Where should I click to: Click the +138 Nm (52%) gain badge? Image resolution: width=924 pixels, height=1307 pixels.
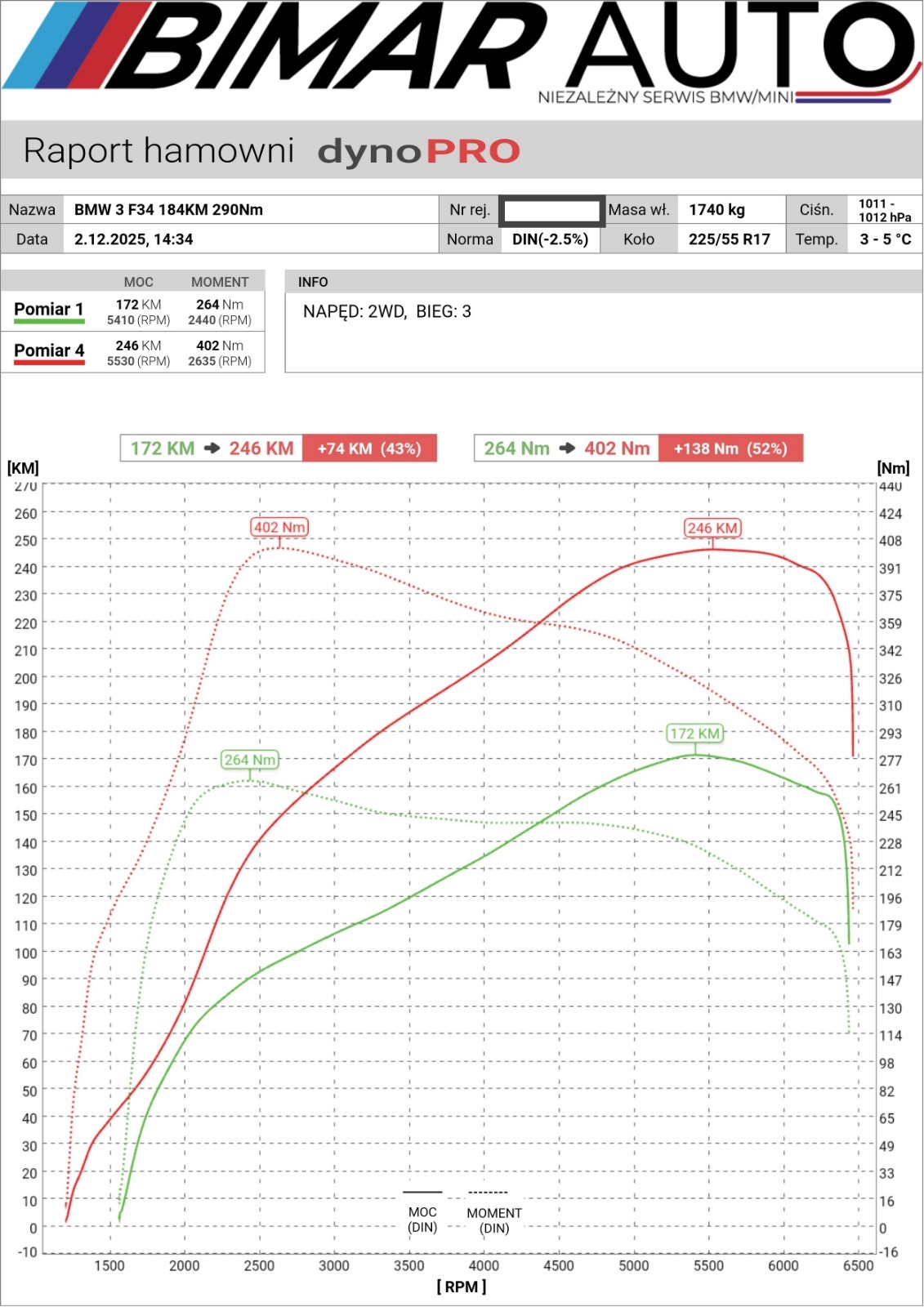tap(730, 448)
